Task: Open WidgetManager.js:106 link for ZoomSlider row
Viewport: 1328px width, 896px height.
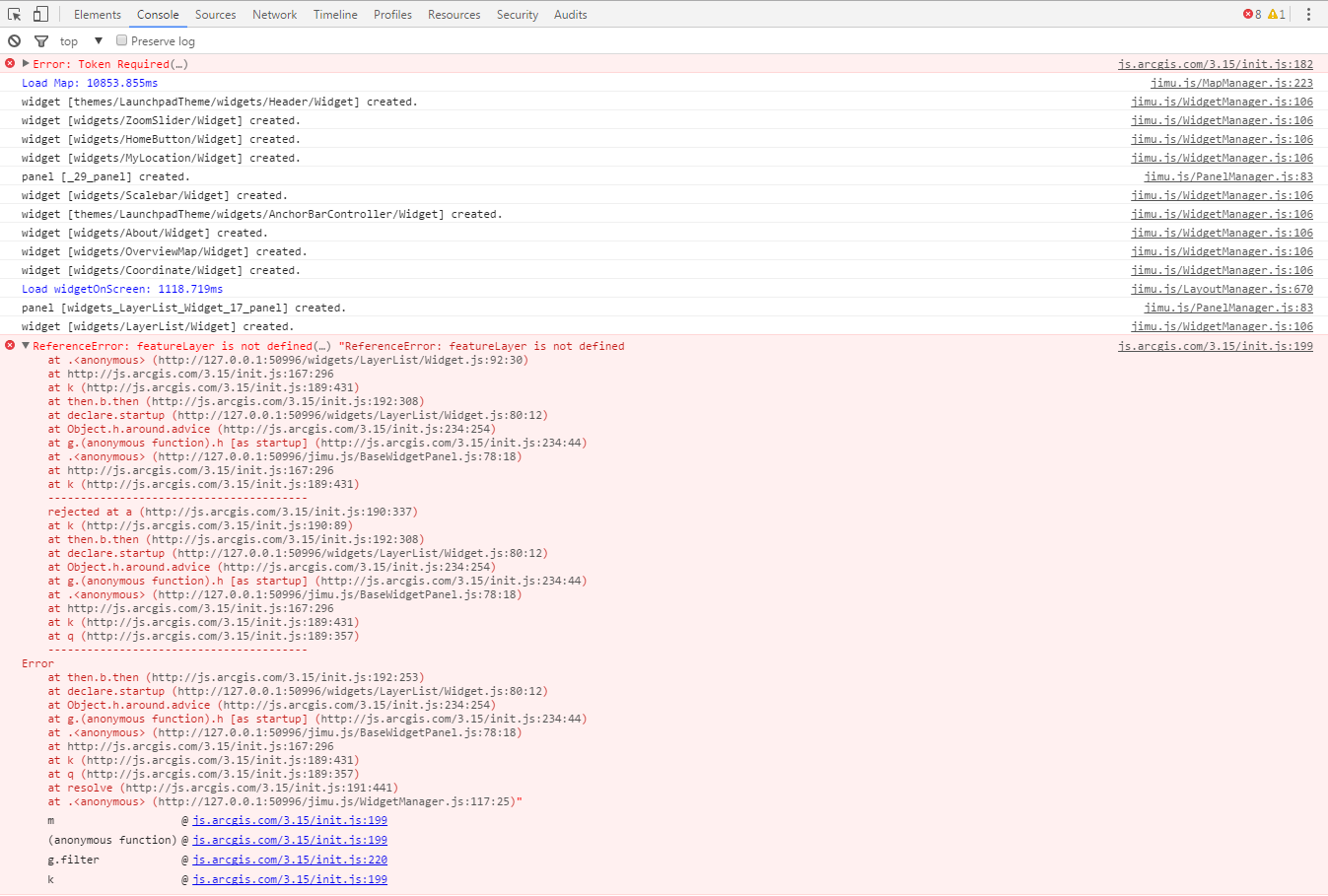Action: click(1222, 120)
